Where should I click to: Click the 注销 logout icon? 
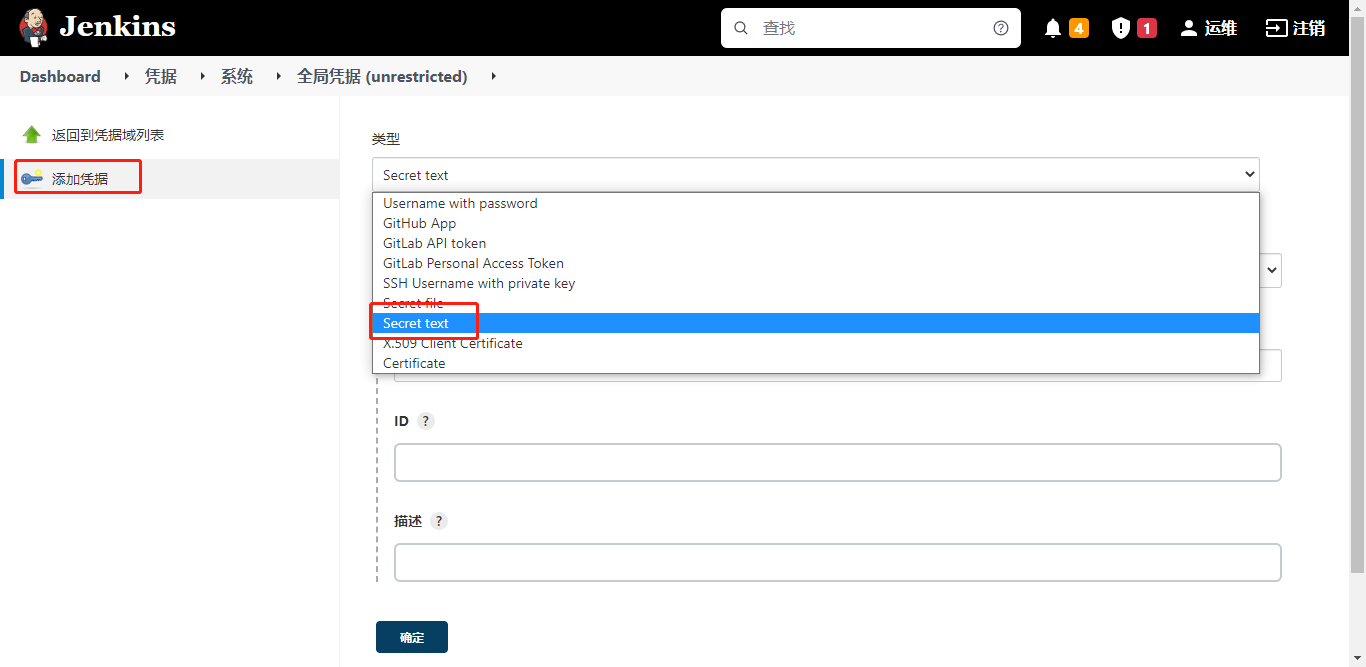1276,28
